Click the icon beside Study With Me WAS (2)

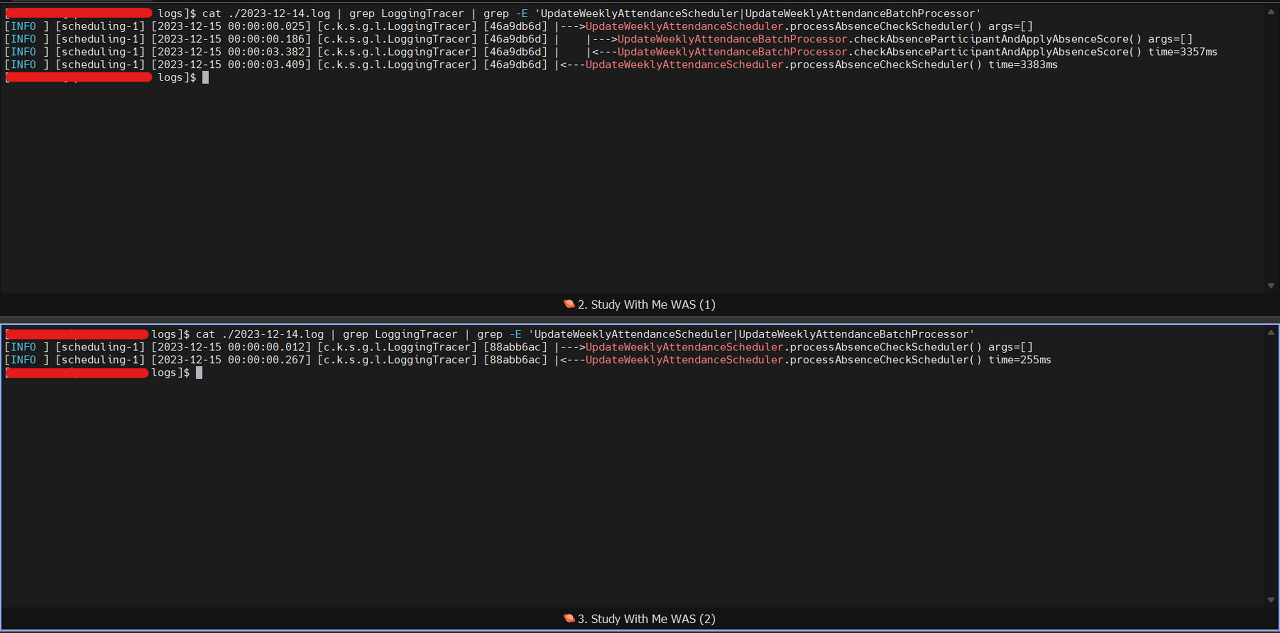click(569, 619)
